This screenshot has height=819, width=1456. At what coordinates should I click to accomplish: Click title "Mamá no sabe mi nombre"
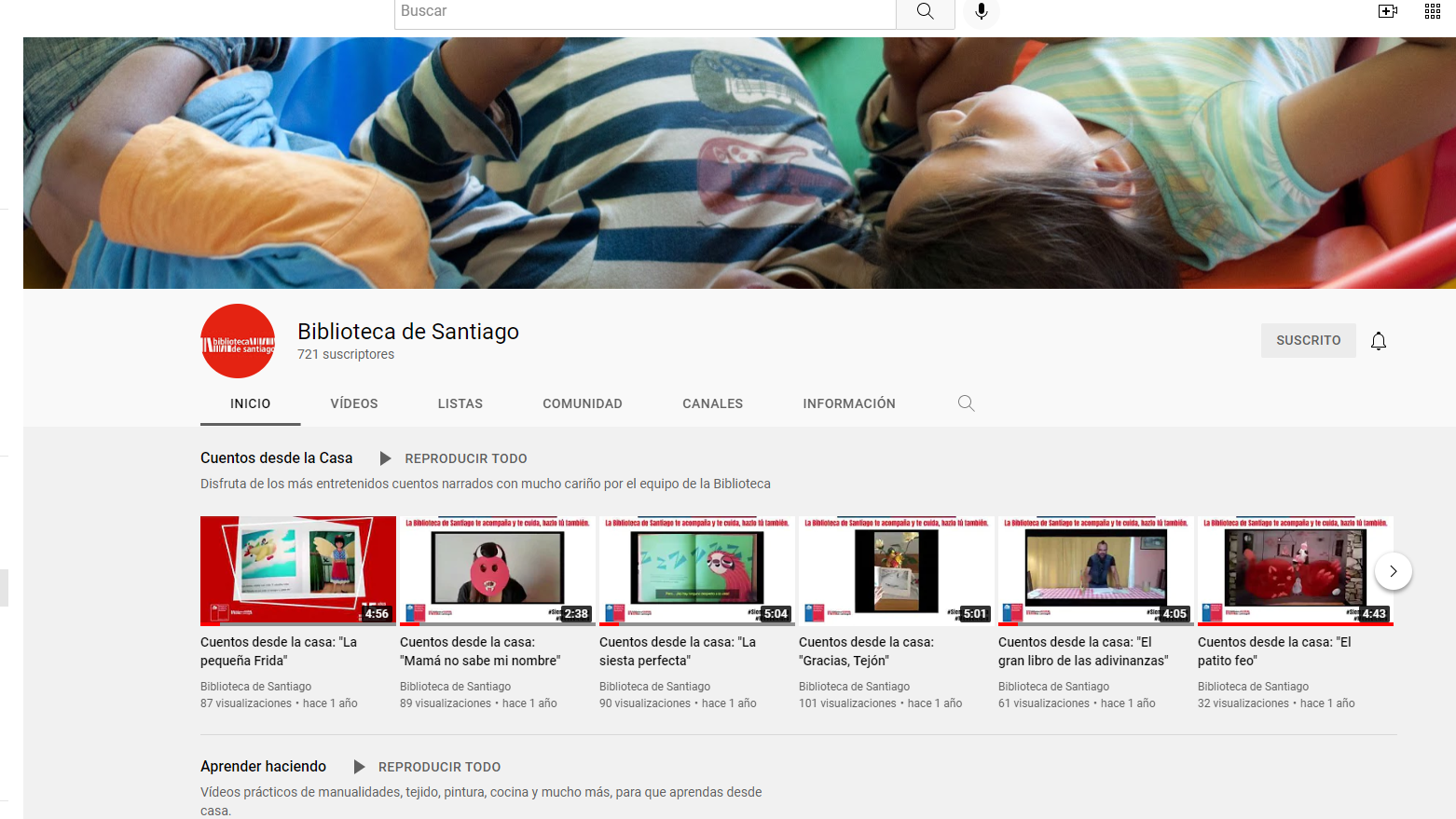tap(480, 651)
